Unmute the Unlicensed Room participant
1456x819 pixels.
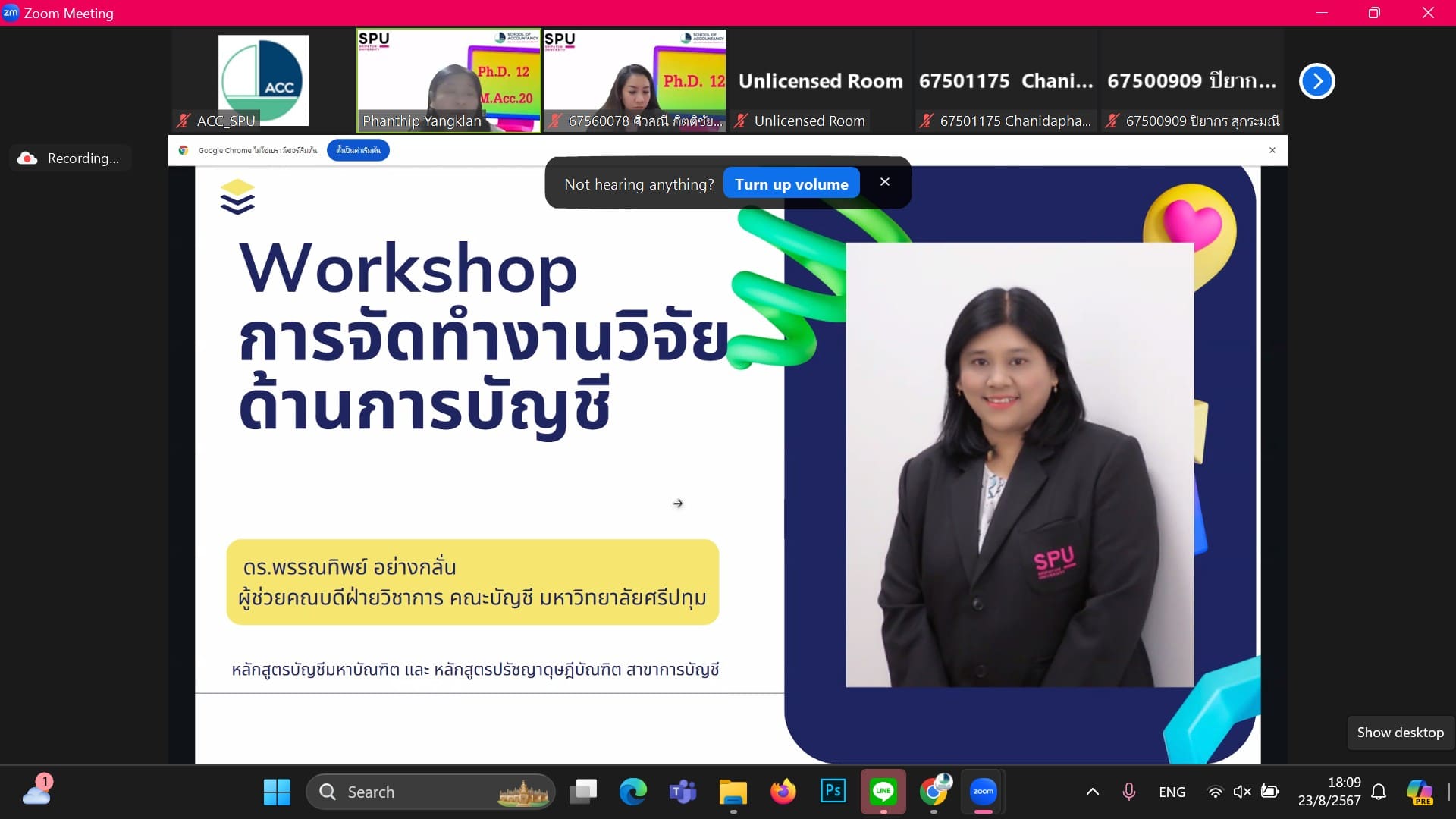[741, 121]
